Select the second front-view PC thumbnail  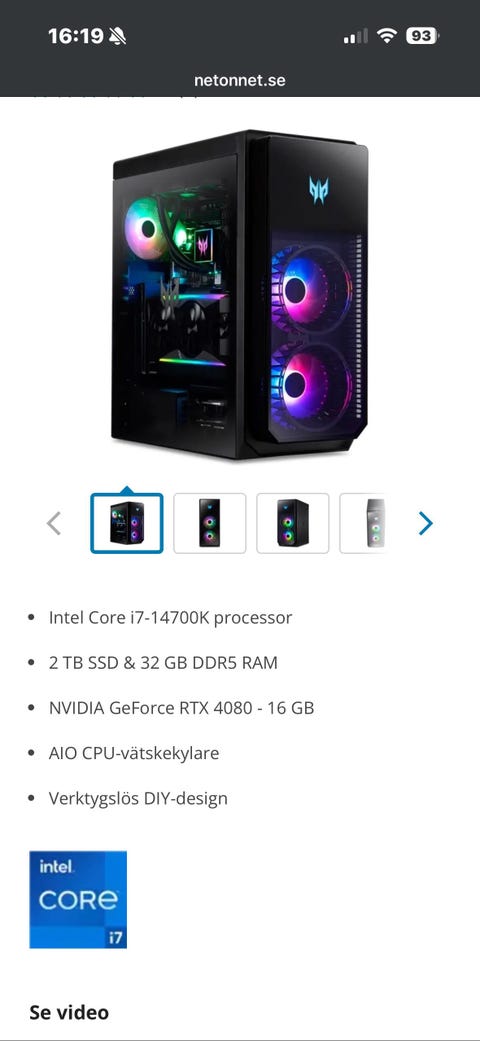tap(210, 523)
